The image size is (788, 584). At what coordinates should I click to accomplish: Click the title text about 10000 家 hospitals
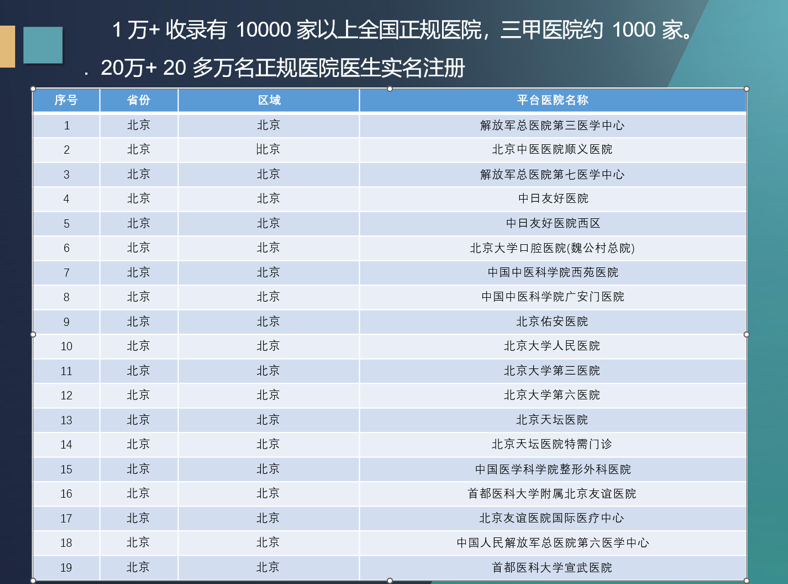point(403,30)
